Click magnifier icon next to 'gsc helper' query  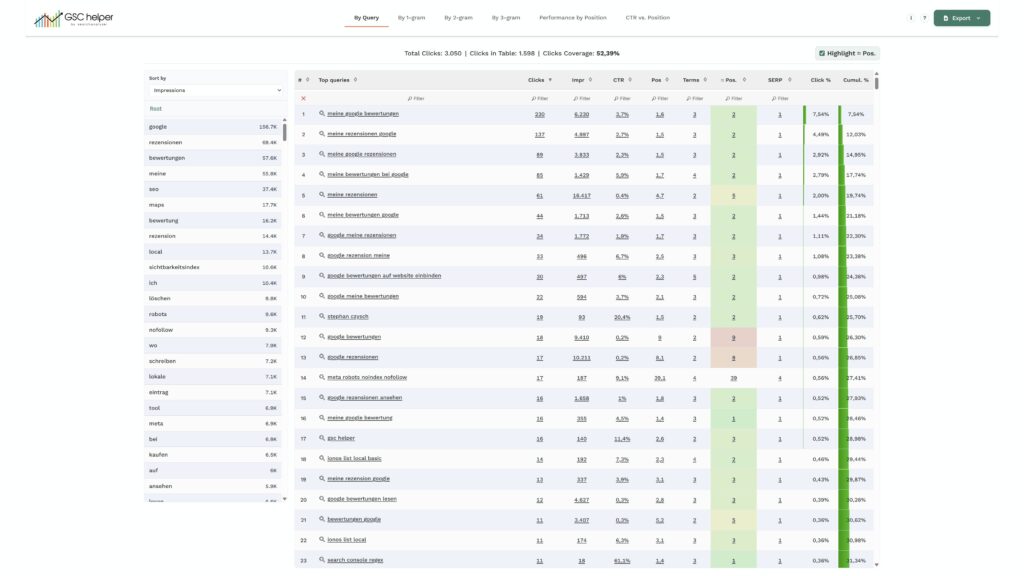click(322, 438)
